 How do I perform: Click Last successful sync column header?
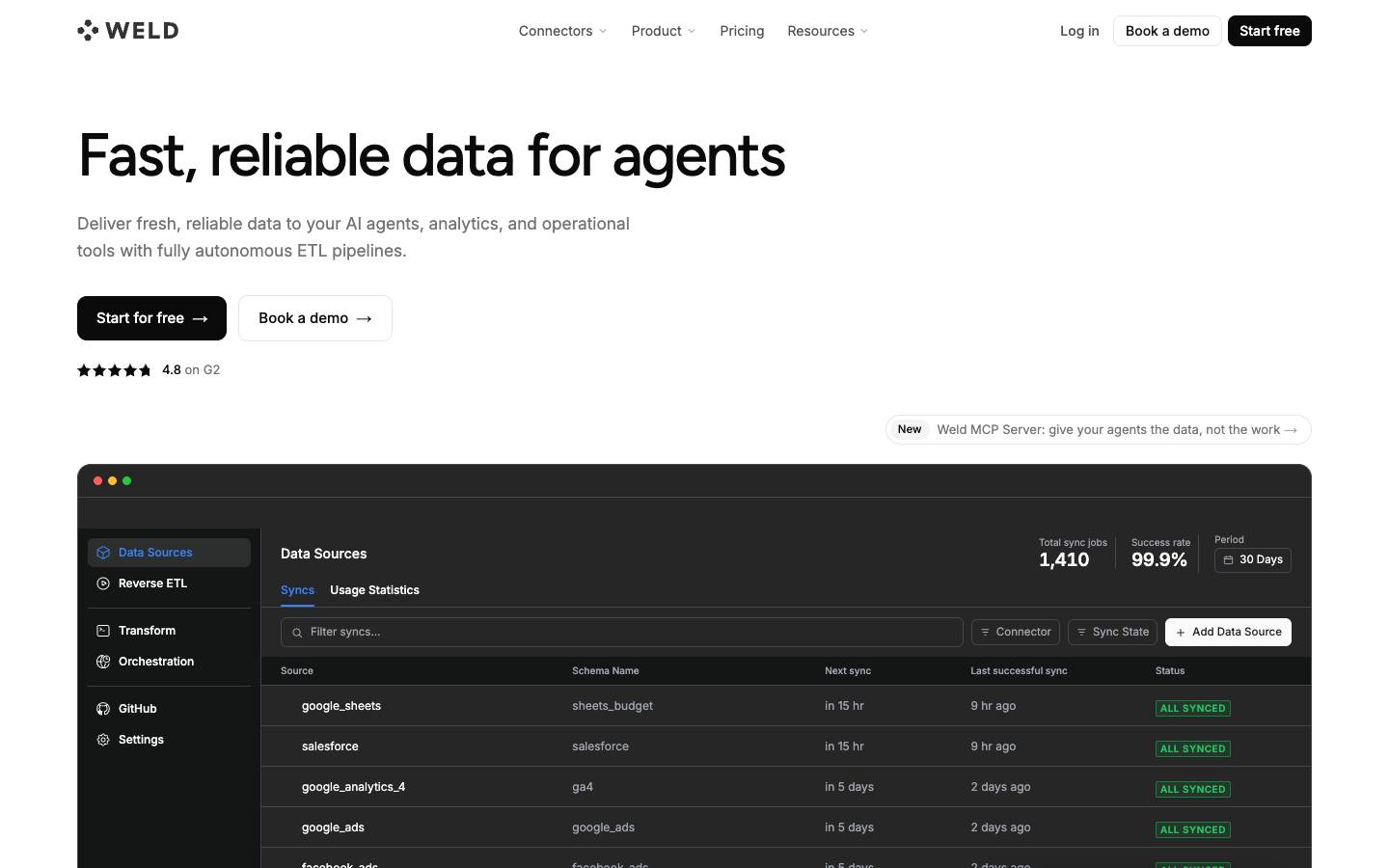[1019, 670]
